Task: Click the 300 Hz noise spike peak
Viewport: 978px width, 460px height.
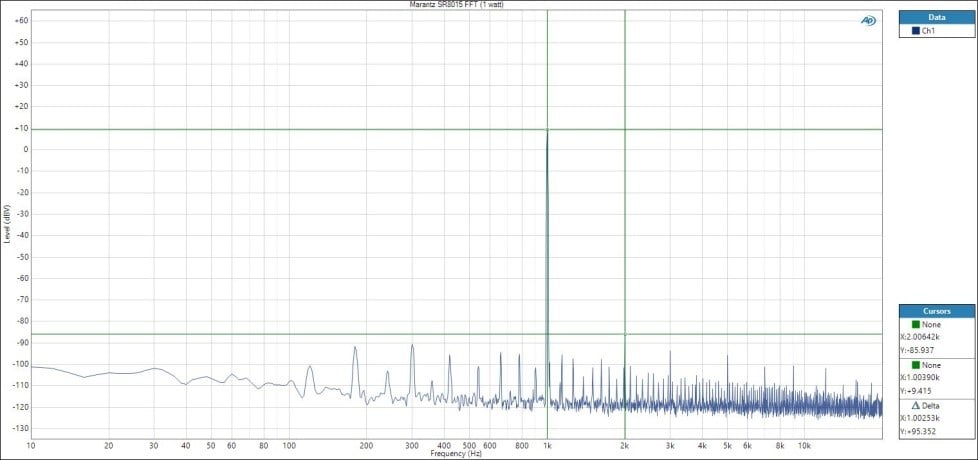Action: (x=412, y=346)
